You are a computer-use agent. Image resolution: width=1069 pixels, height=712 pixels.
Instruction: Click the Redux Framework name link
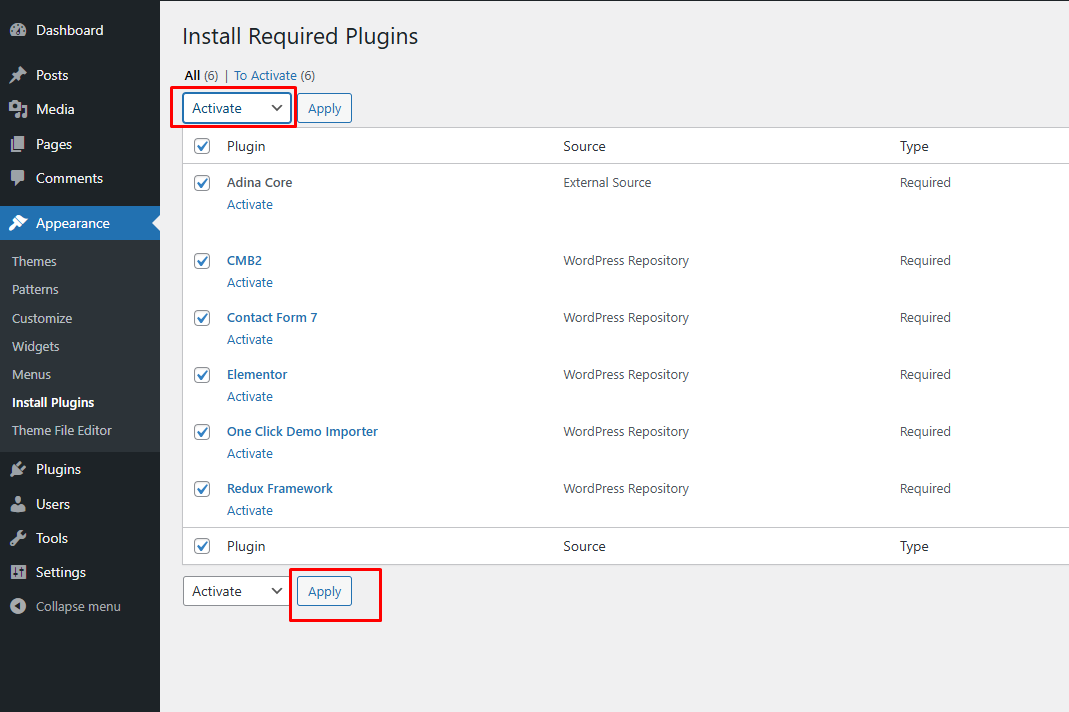[x=280, y=488]
